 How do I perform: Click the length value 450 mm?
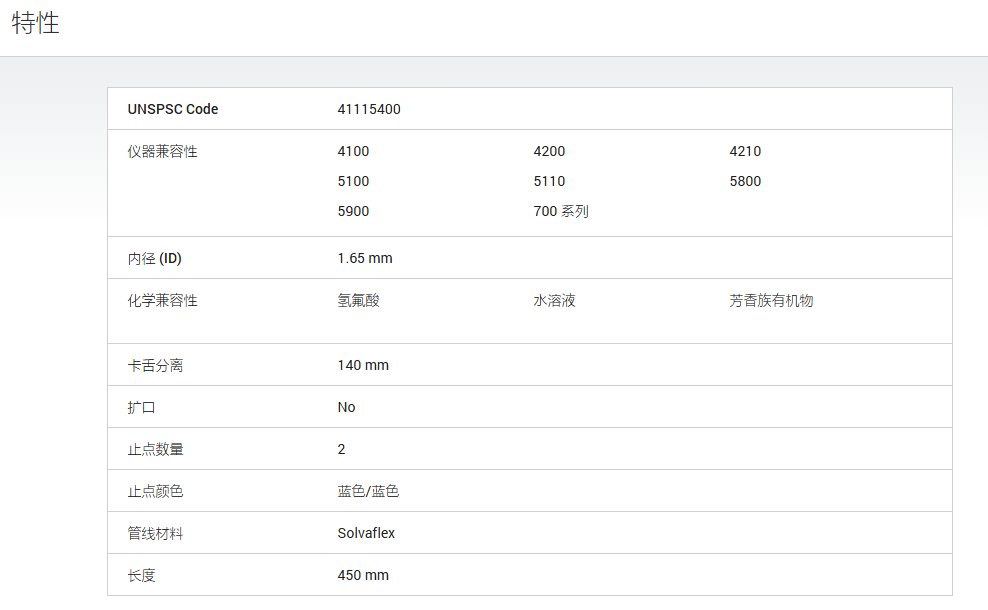point(363,575)
